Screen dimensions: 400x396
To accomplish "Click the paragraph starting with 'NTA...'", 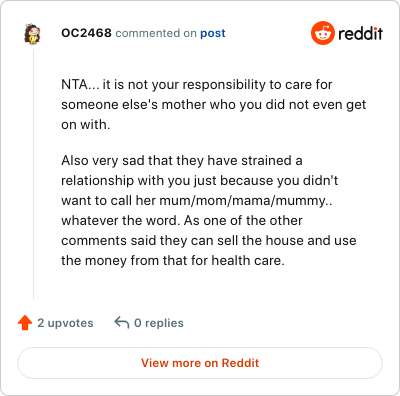I will (x=213, y=104).
